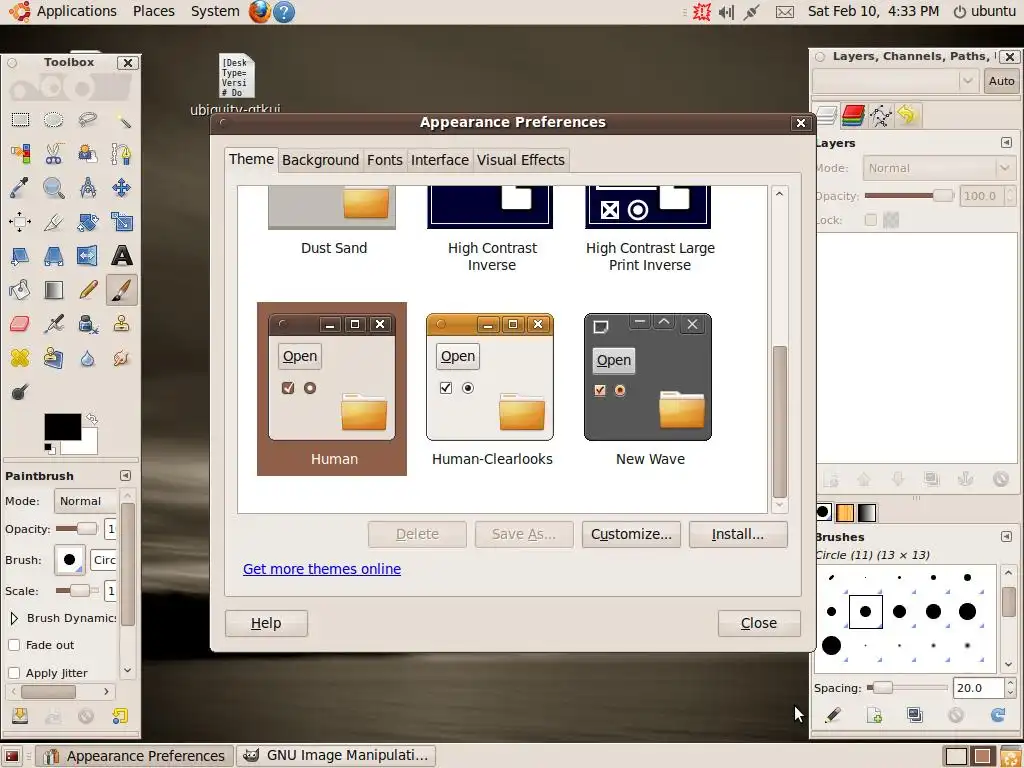Select the Blur/Sharpen droplet tool

coord(88,358)
